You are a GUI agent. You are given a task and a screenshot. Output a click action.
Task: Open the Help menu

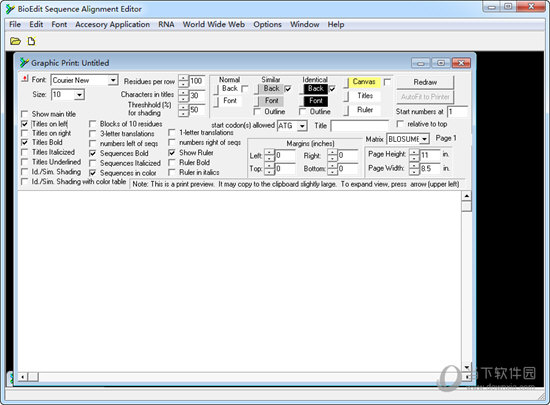click(x=336, y=25)
